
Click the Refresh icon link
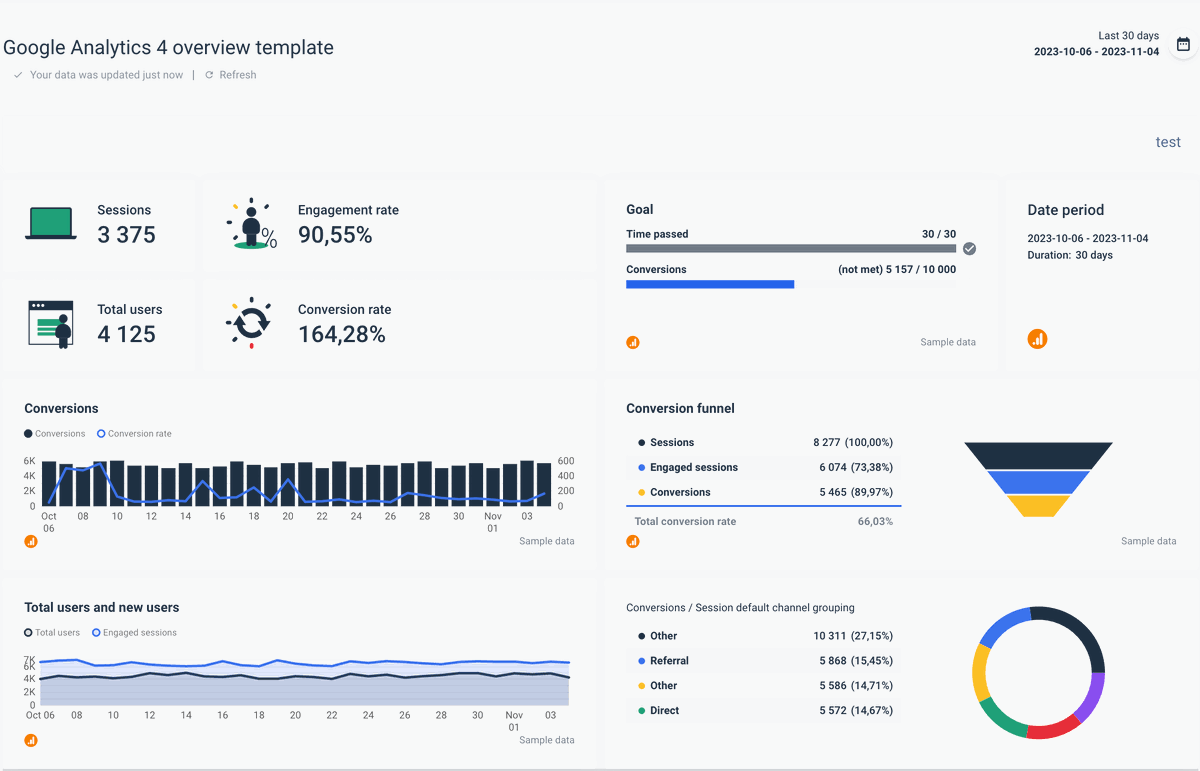(209, 75)
